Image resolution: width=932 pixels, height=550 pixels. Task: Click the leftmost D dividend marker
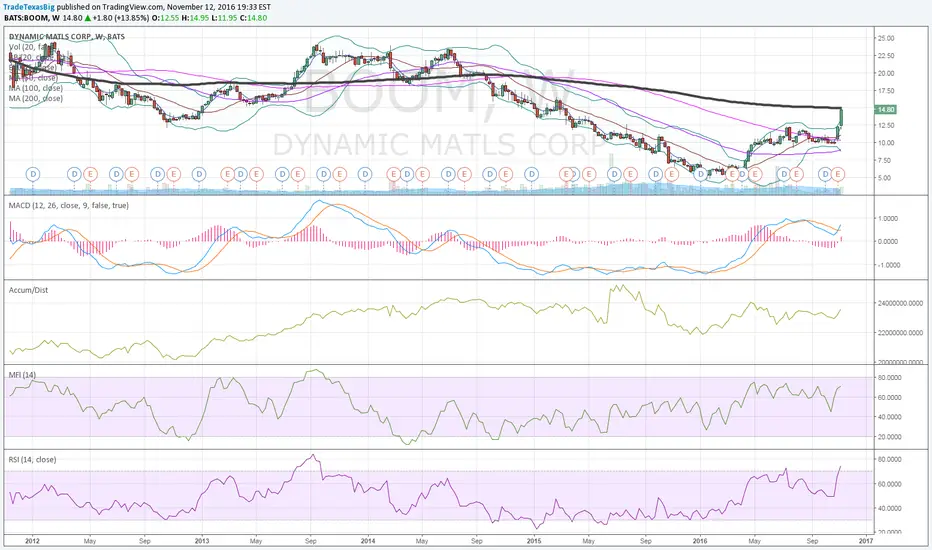(33, 174)
